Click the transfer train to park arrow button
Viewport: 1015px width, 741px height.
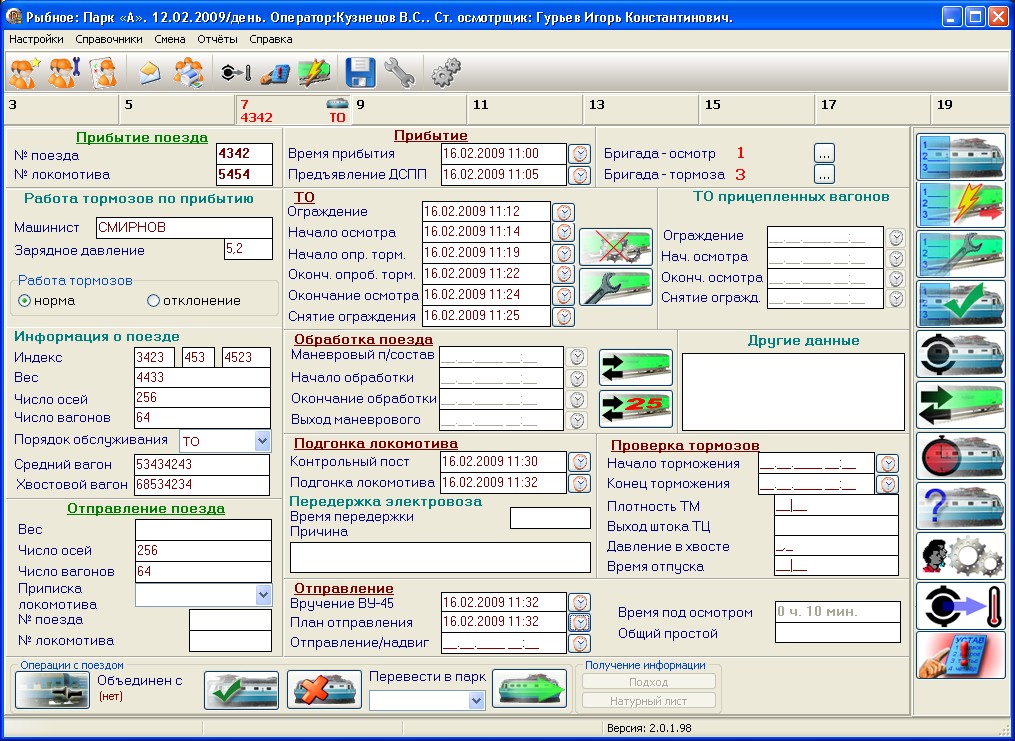point(530,688)
